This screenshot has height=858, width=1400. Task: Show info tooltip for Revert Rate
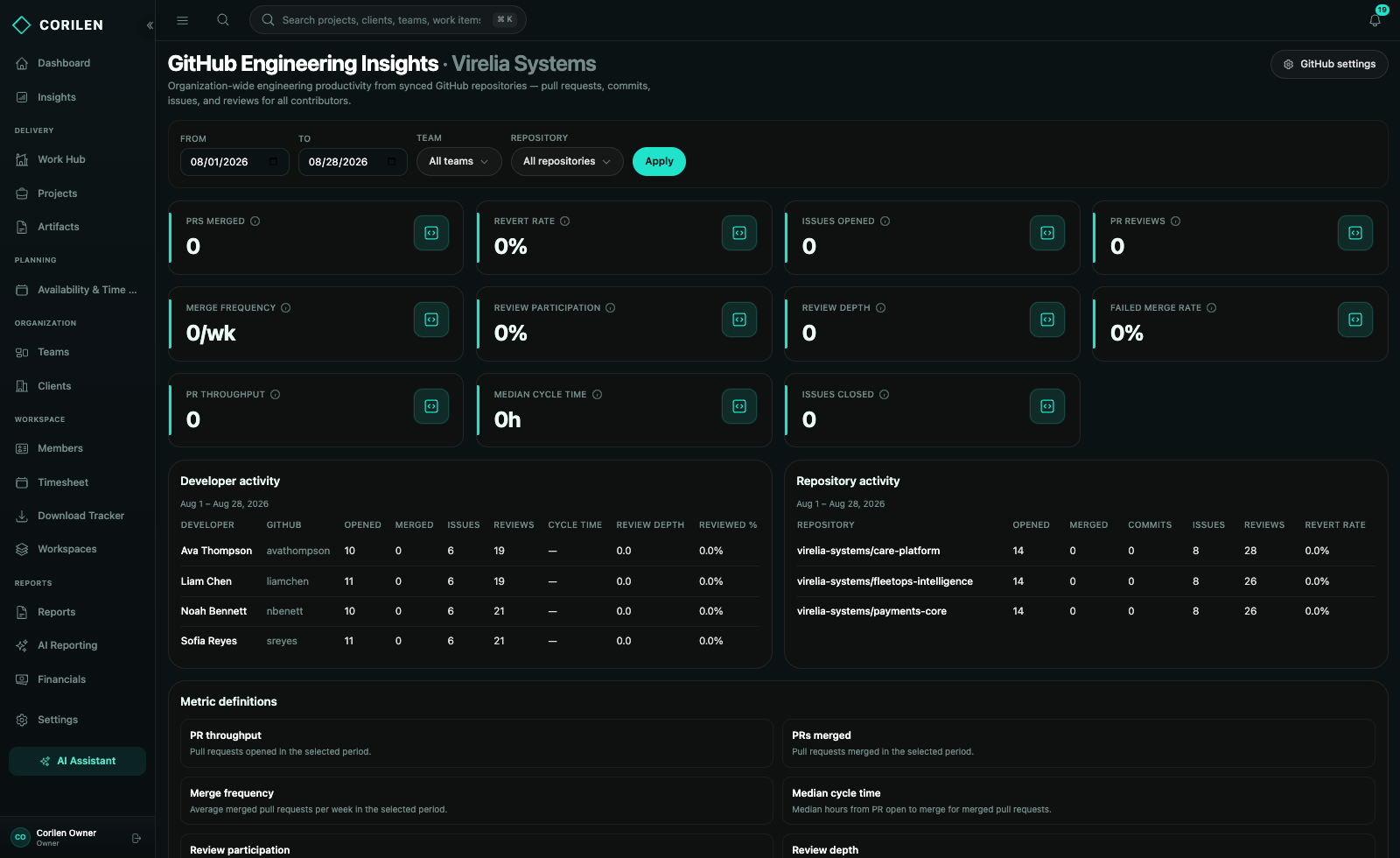(565, 222)
